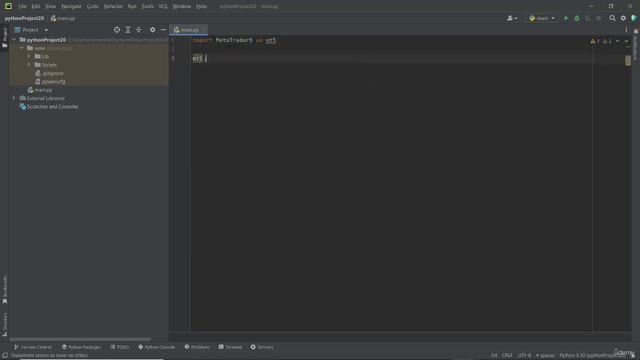Toggle the Bookmarks side tab
The width and height of the screenshot is (640, 360).
point(4,289)
